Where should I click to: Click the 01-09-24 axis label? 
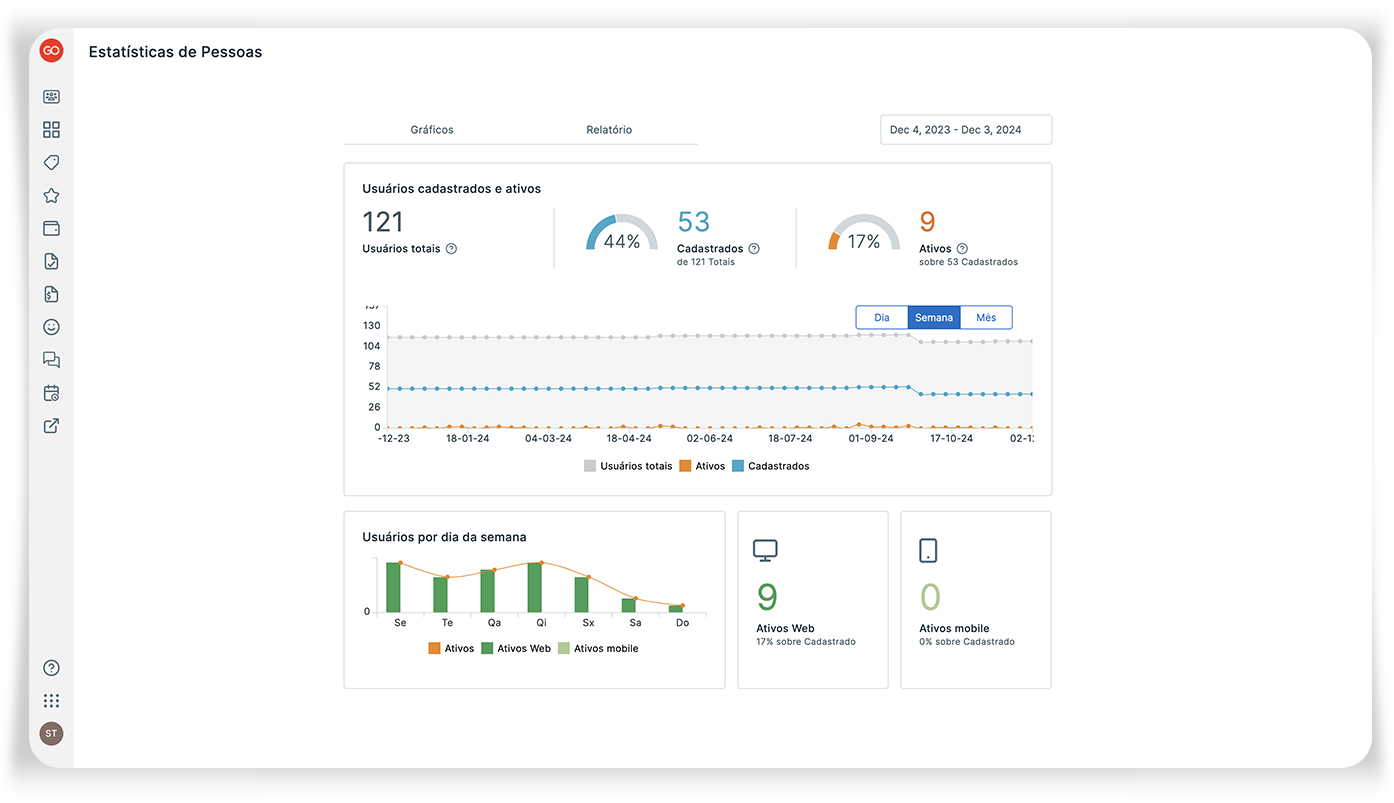click(x=871, y=438)
